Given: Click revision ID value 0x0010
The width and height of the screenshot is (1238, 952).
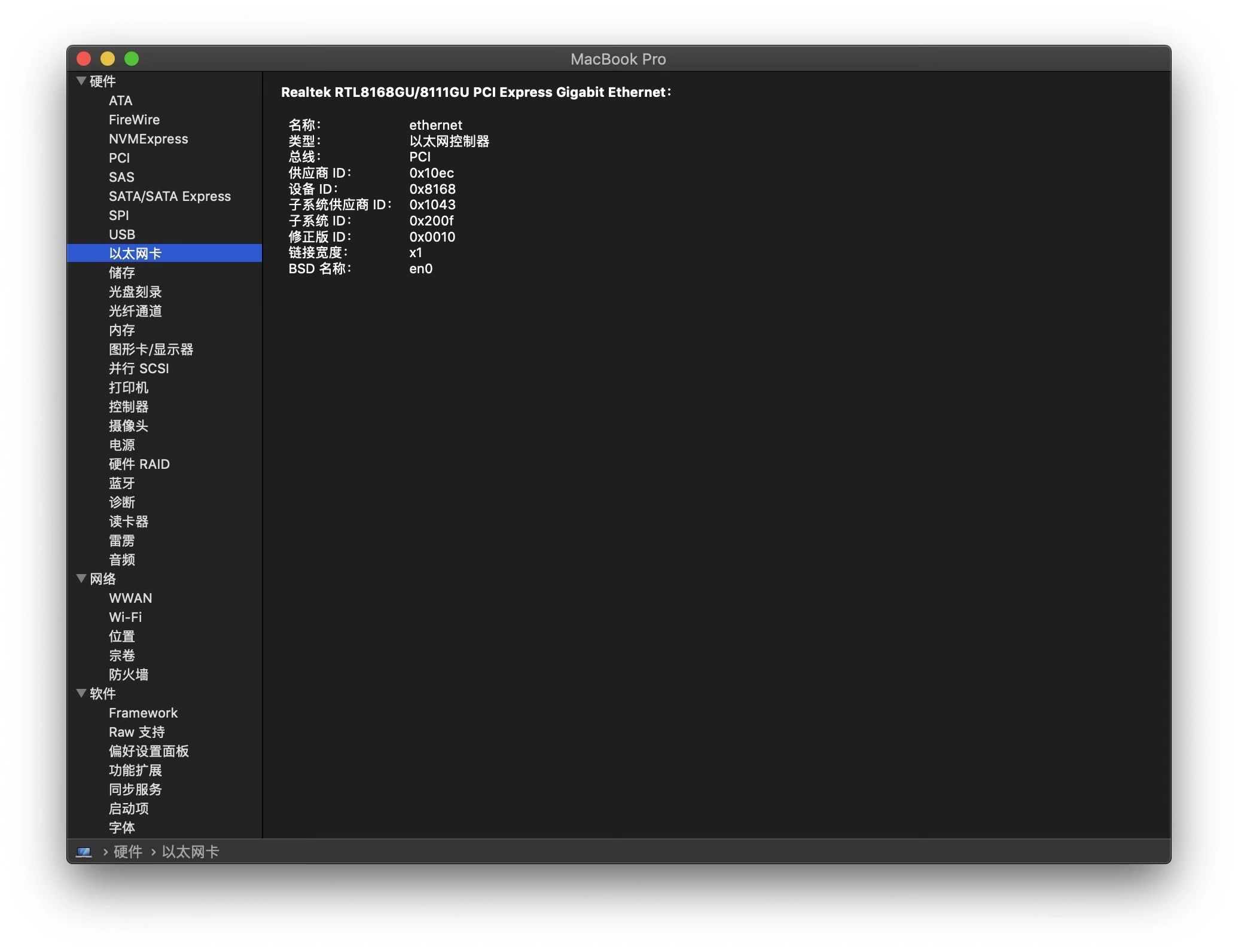Looking at the screenshot, I should [x=432, y=237].
